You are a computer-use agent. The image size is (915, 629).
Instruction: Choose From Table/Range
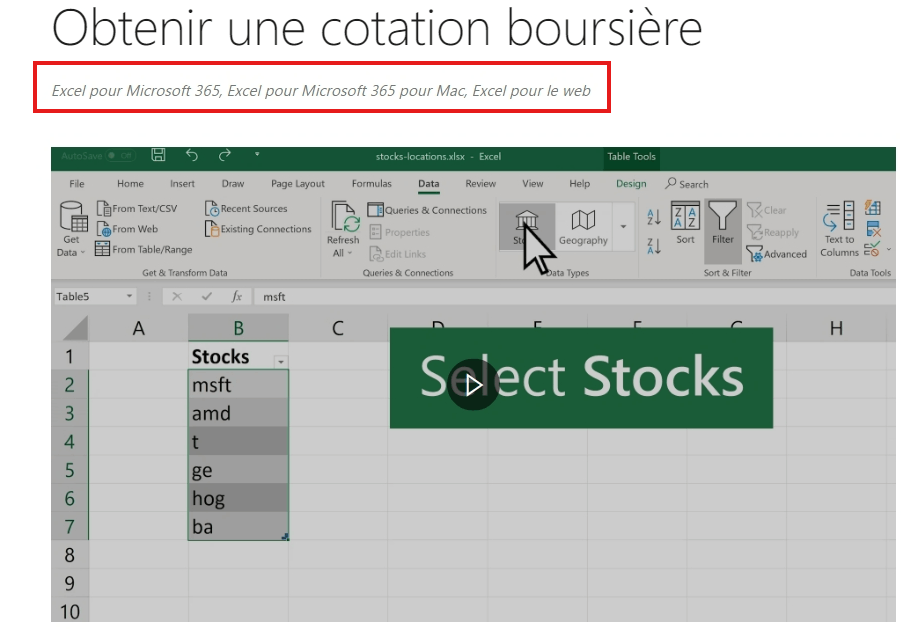click(144, 249)
